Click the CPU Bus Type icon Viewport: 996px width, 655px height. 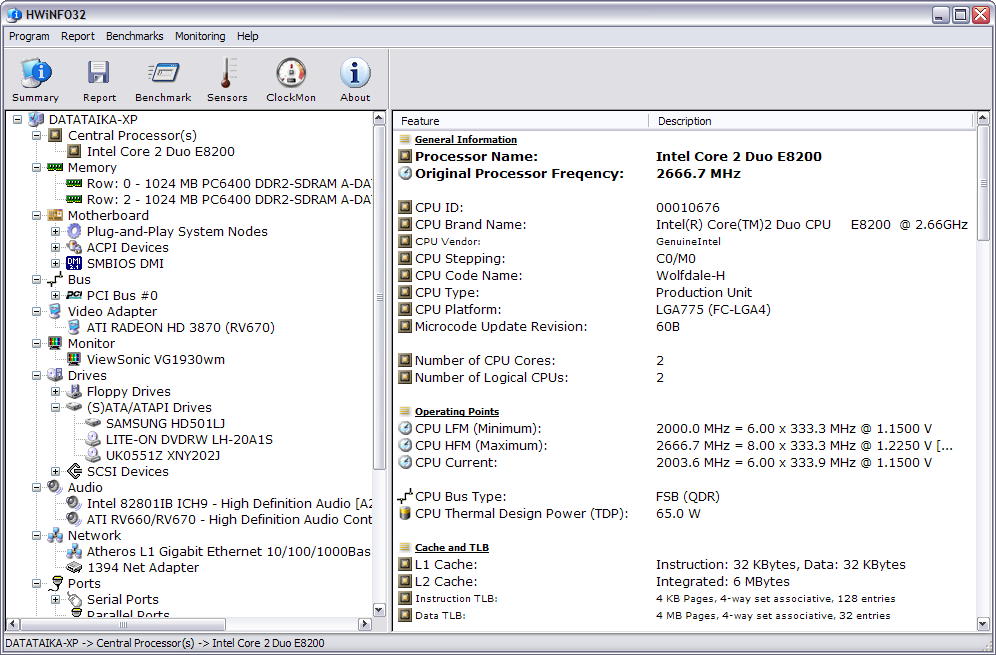(405, 496)
